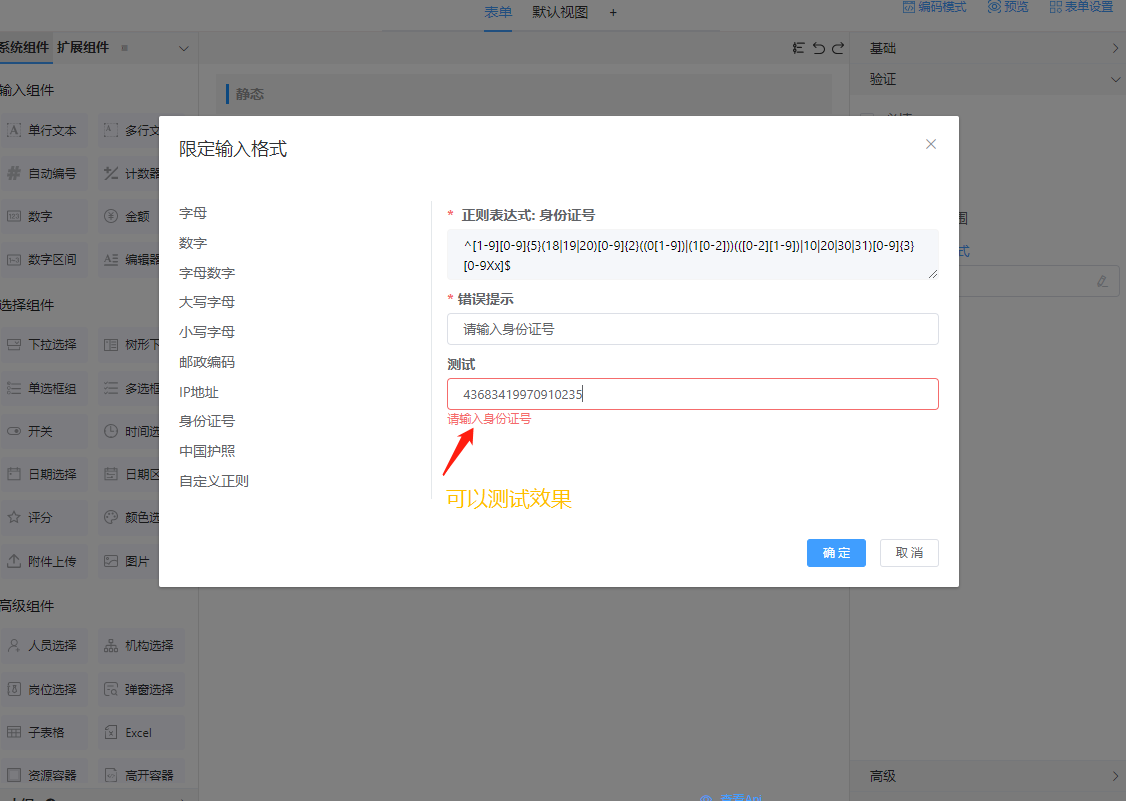Click the add view plus icon

[x=613, y=12]
